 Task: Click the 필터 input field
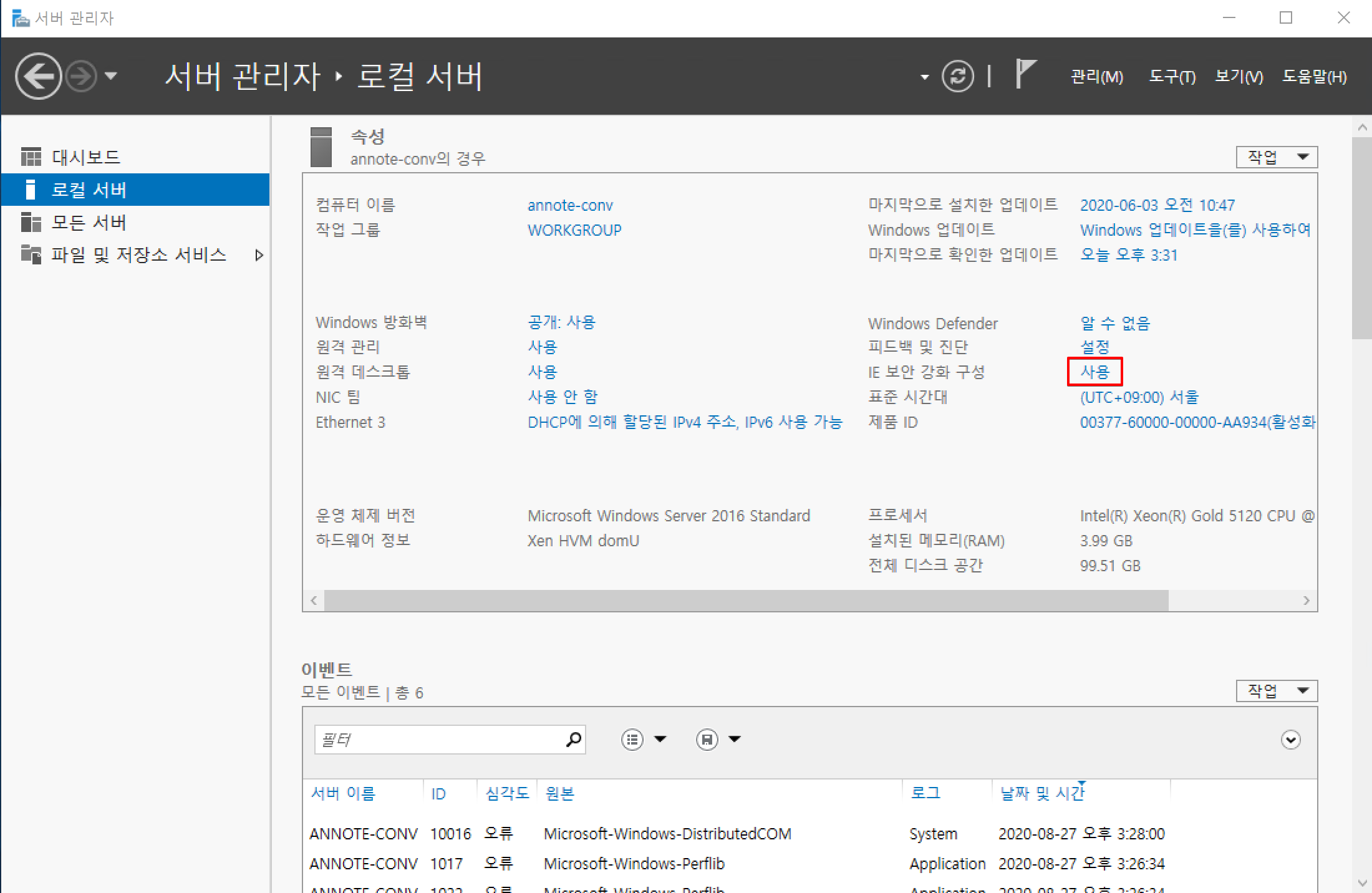[437, 740]
